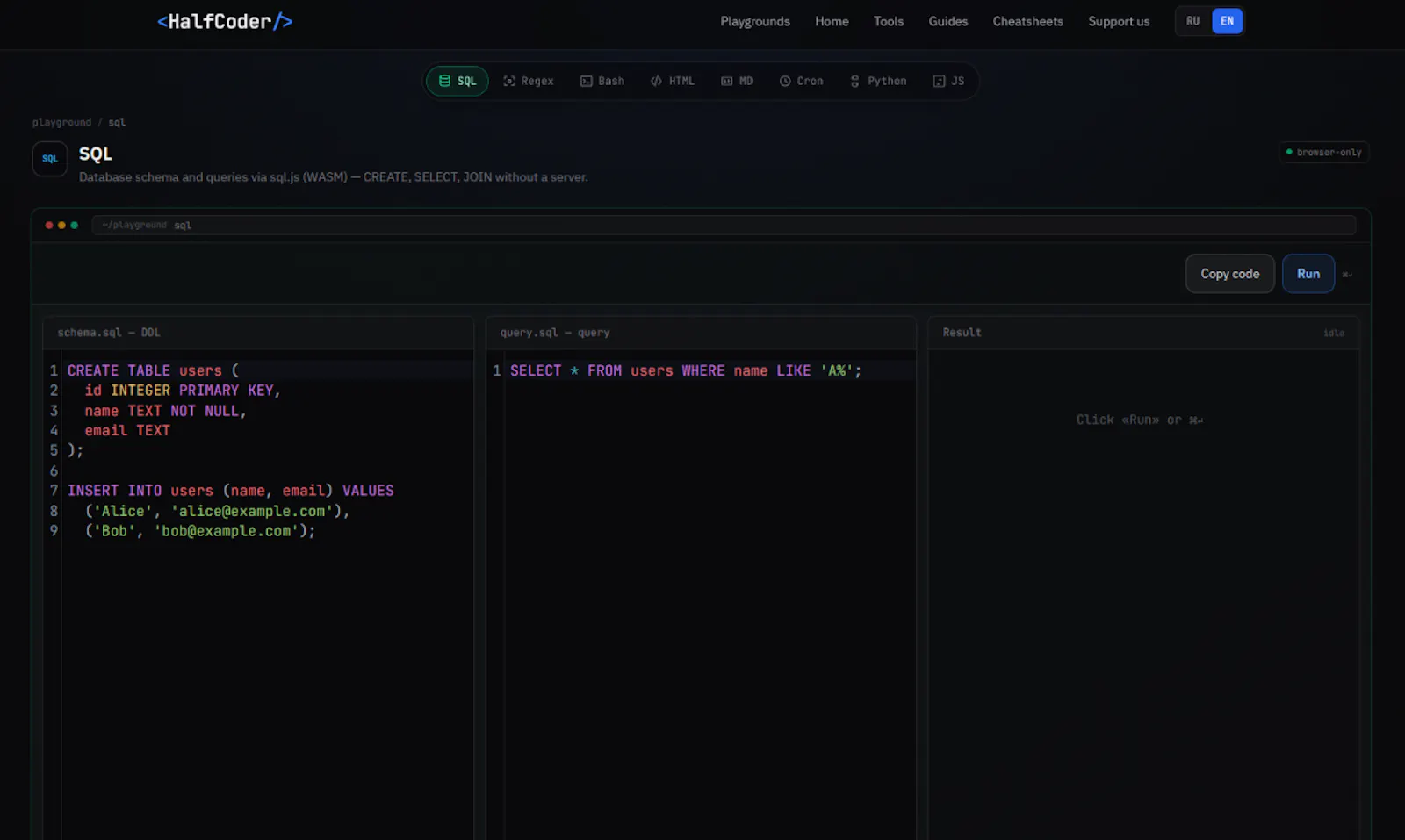Click the 'Bob' values row
The width and height of the screenshot is (1405, 840).
click(200, 531)
